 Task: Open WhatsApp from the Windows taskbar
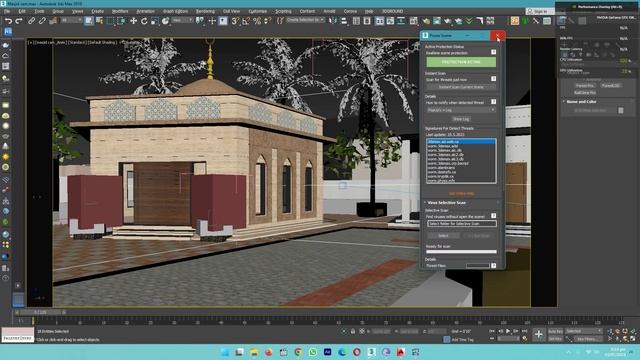[313, 352]
